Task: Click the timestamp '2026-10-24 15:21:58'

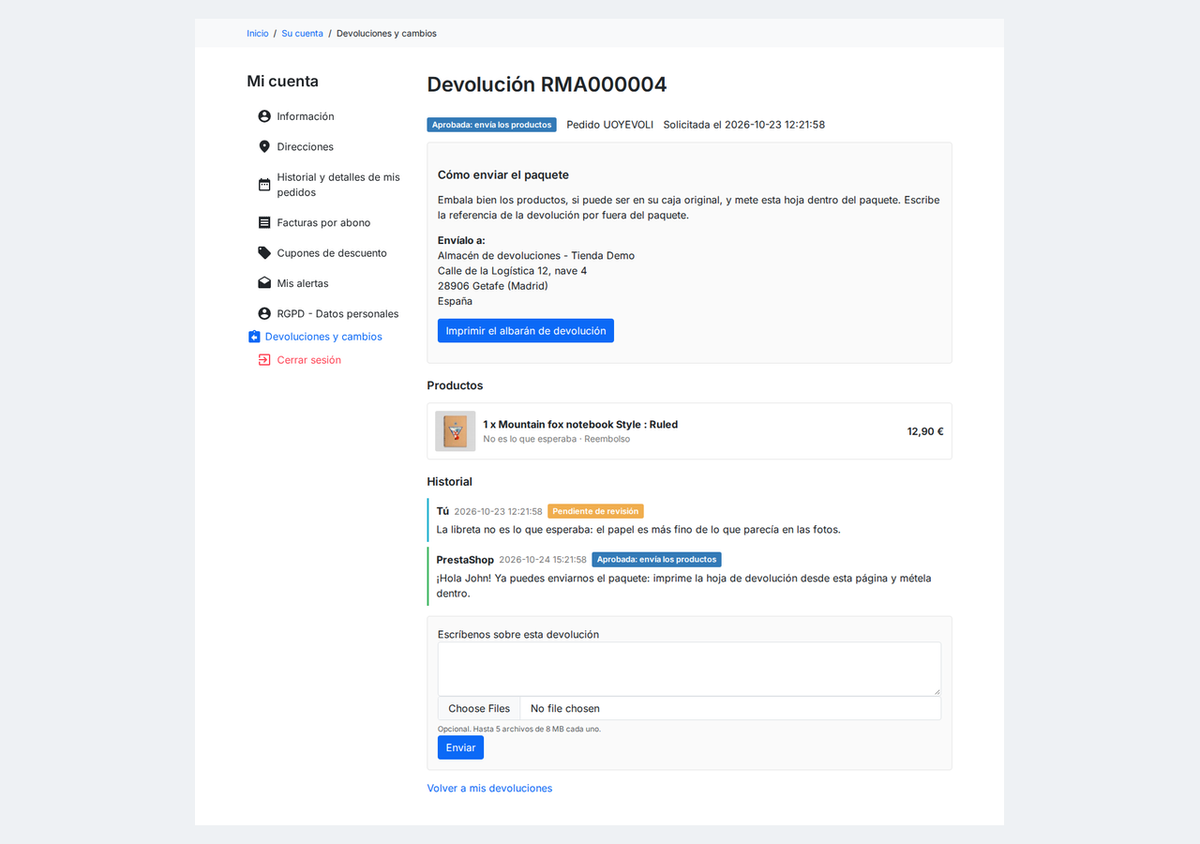Action: click(x=543, y=560)
